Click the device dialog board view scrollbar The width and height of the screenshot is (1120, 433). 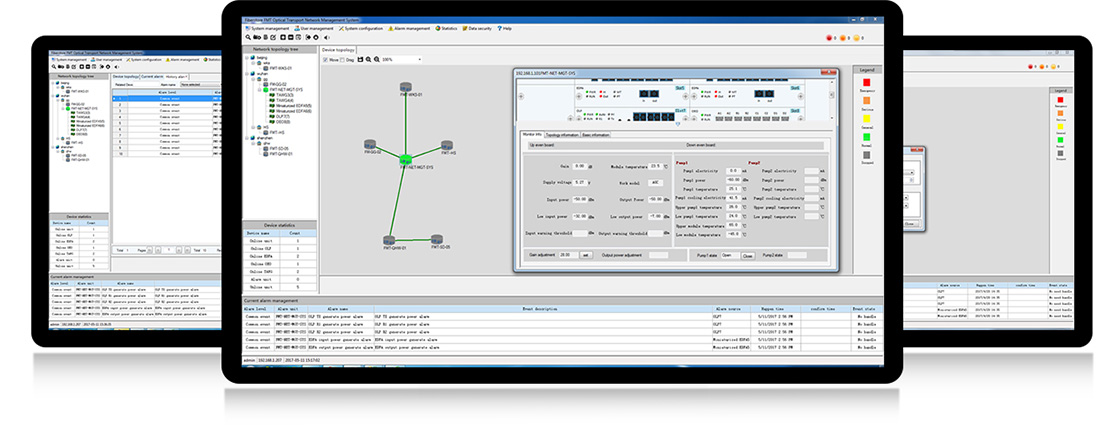(x=832, y=100)
